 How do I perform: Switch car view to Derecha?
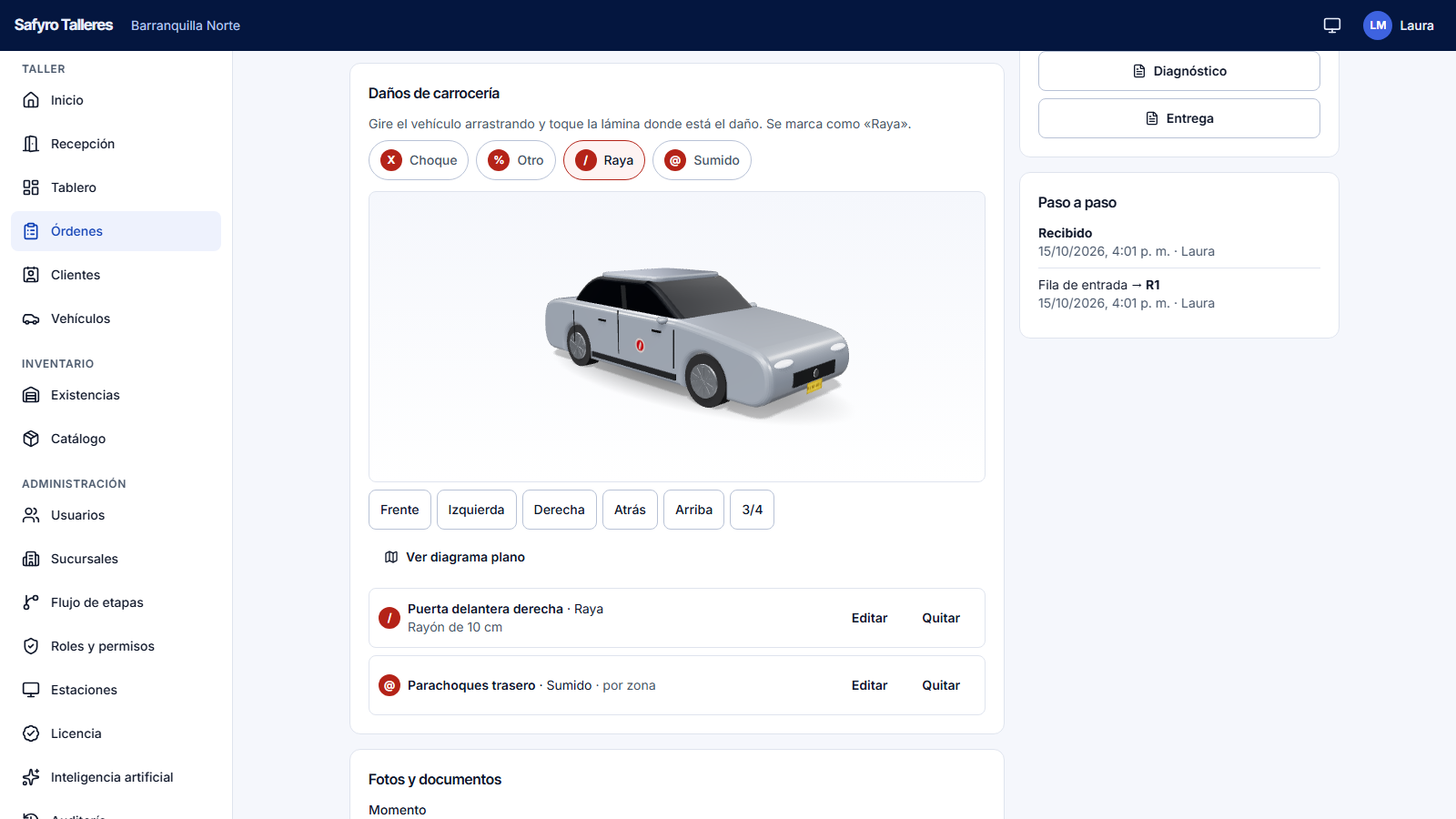click(560, 510)
